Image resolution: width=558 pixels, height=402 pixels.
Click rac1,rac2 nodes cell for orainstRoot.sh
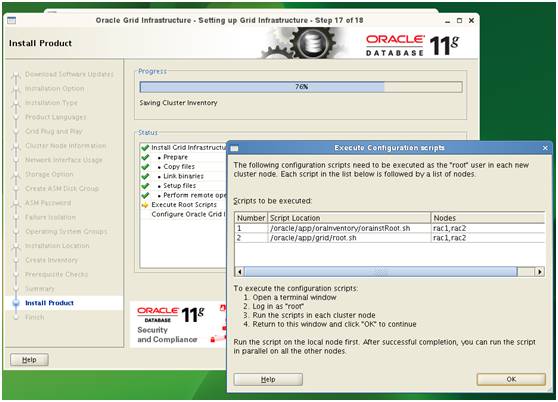[488, 228]
